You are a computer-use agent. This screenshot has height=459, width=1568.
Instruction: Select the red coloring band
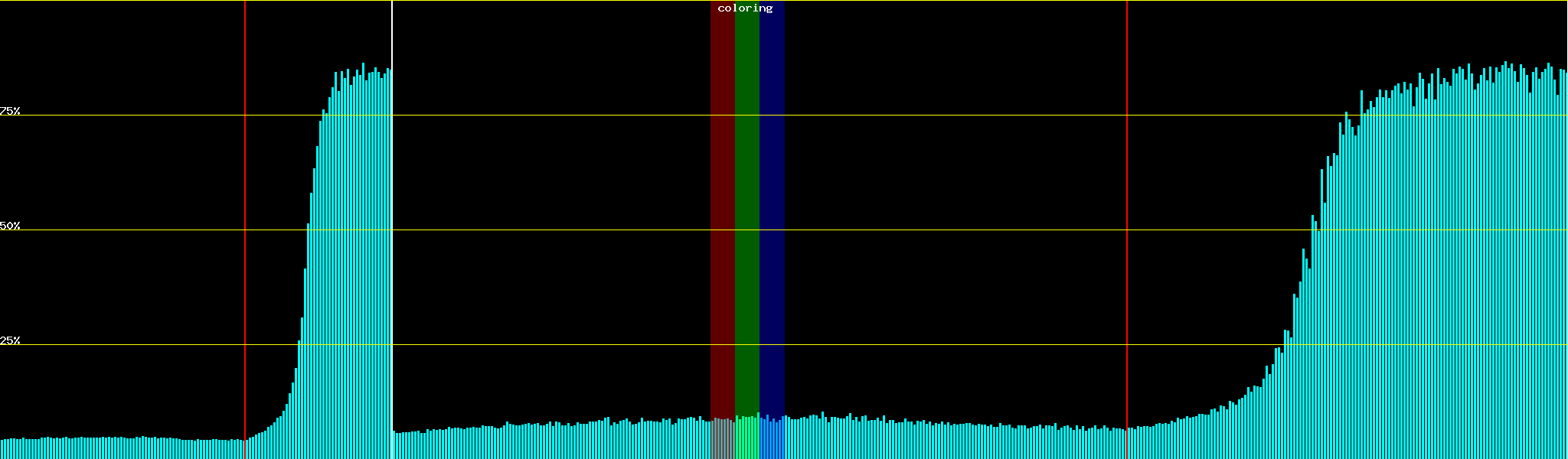click(x=722, y=229)
